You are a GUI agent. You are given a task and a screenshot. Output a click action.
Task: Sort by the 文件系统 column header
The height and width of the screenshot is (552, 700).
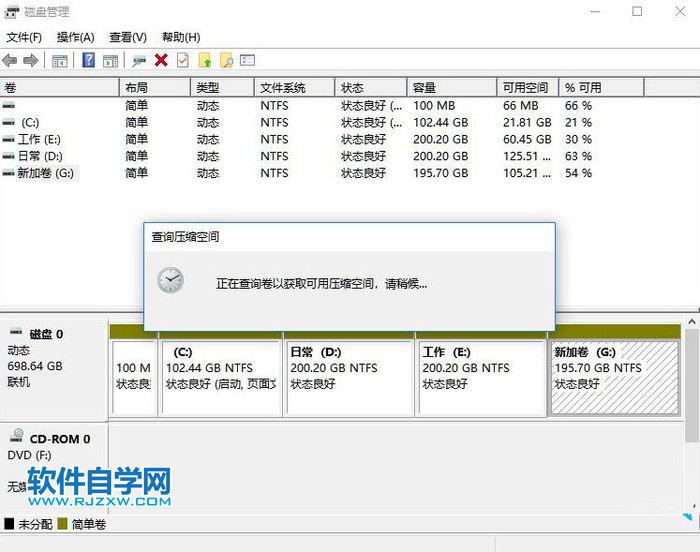coord(295,88)
